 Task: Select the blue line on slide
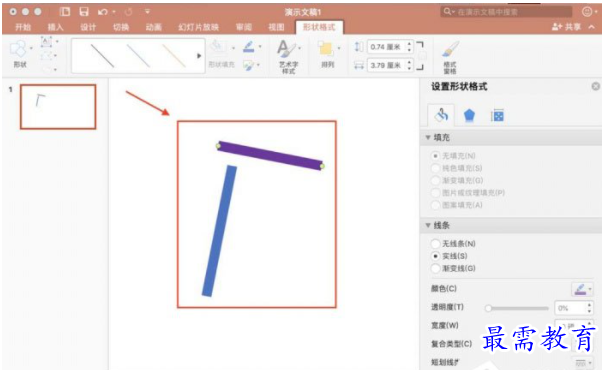[x=219, y=231]
